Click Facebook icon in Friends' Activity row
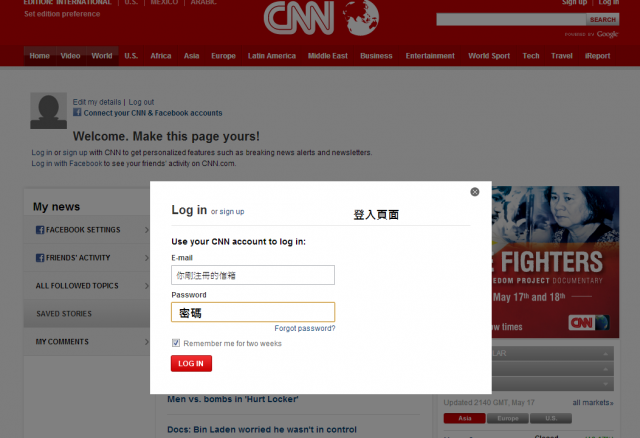The width and height of the screenshot is (640, 438). click(x=40, y=258)
